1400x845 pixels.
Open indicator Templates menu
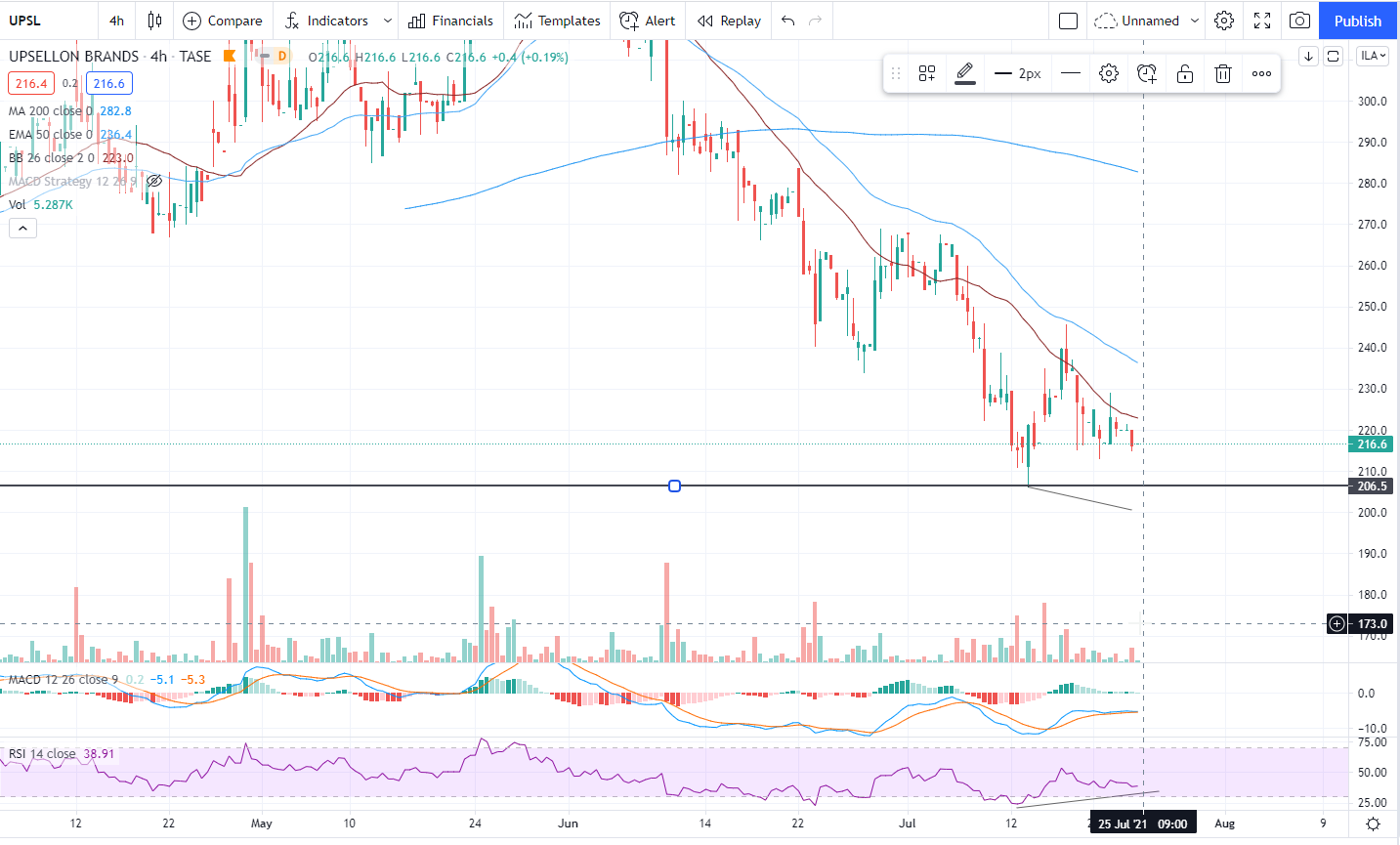click(557, 21)
